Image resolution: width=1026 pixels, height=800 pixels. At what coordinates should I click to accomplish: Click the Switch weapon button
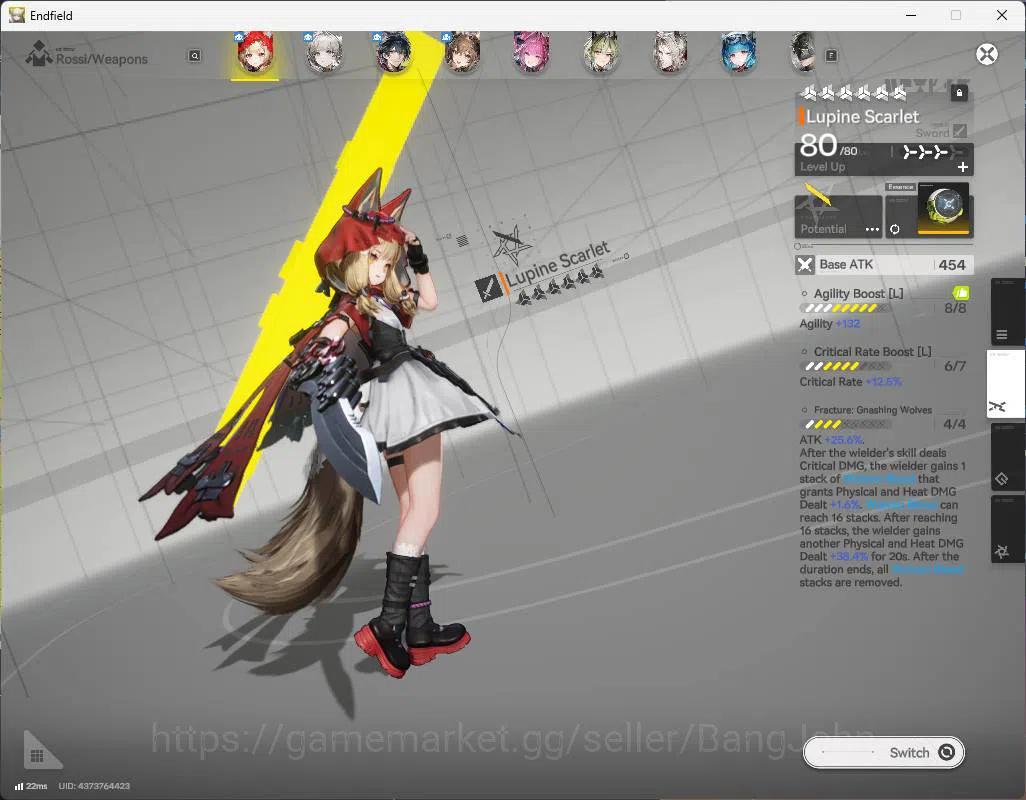(x=883, y=753)
